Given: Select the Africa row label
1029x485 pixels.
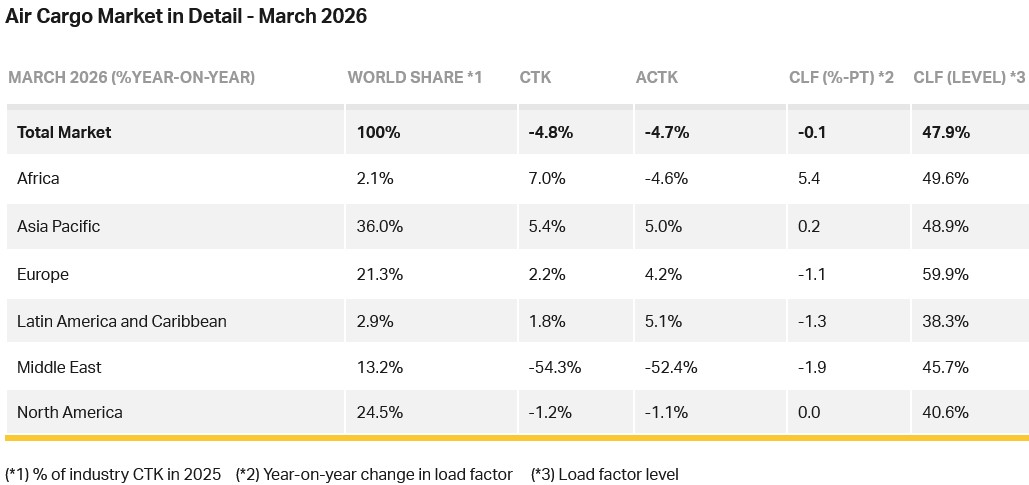Looking at the screenshot, I should (38, 178).
